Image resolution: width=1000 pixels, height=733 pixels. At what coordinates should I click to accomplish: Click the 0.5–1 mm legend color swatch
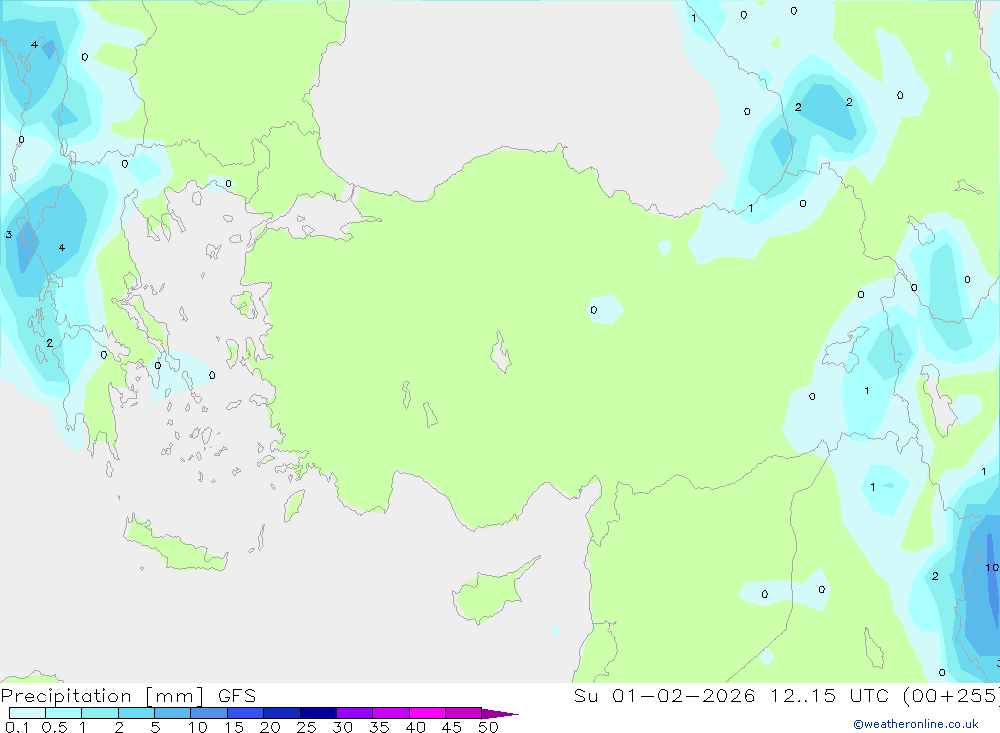63,713
